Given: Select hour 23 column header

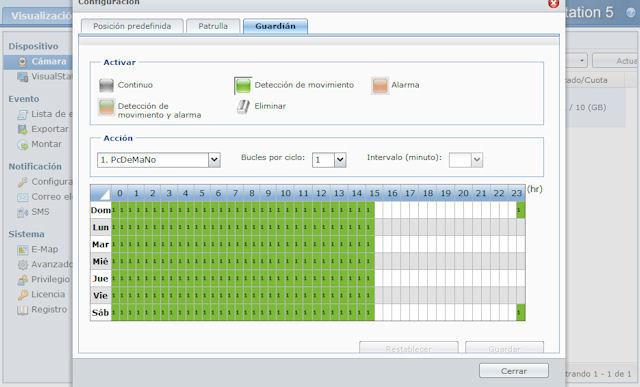Looking at the screenshot, I should (x=517, y=193).
